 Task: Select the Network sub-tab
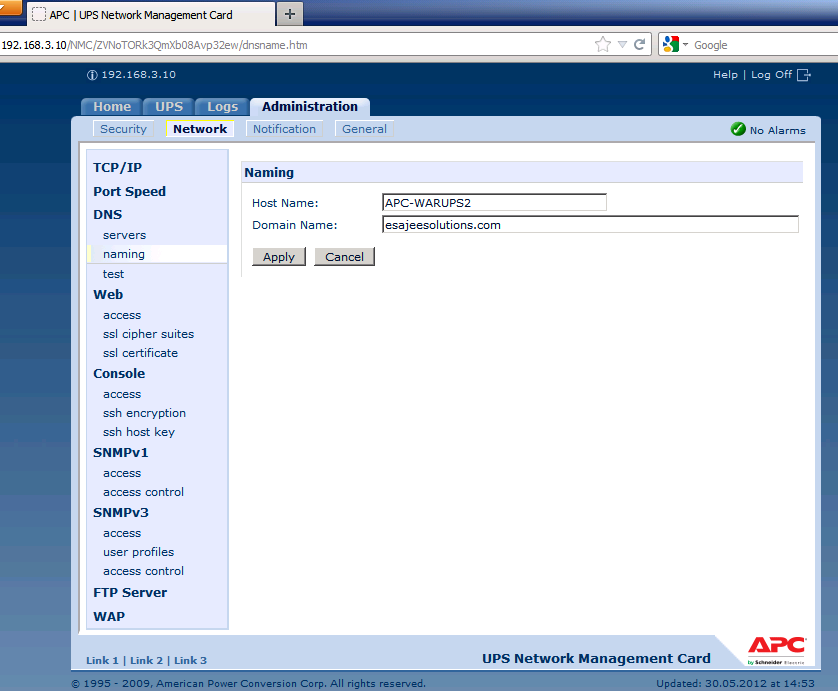tap(200, 129)
